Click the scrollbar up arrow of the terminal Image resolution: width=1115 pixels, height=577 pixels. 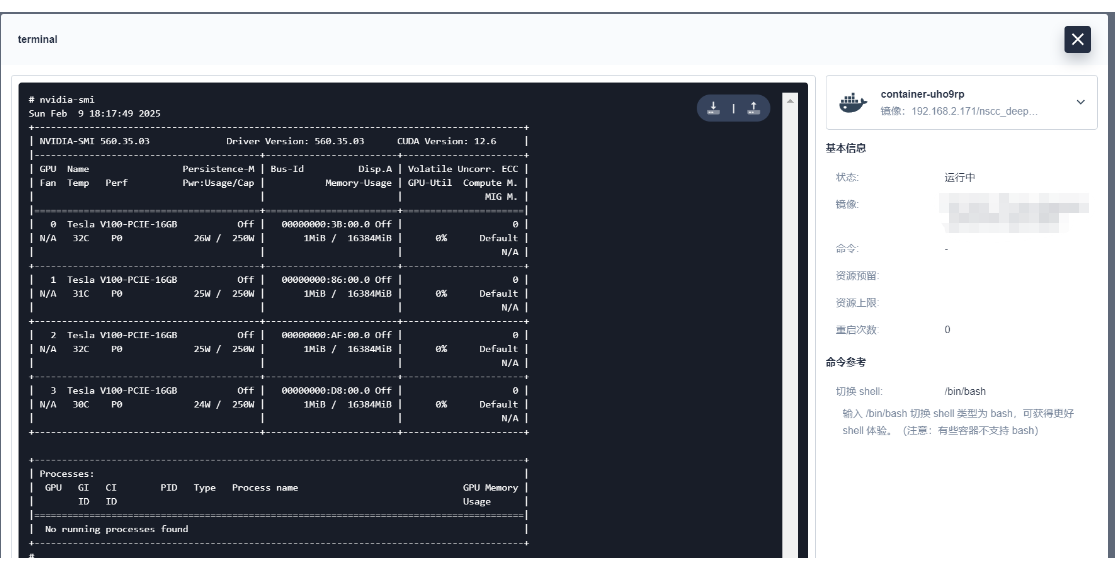pyautogui.click(x=789, y=101)
